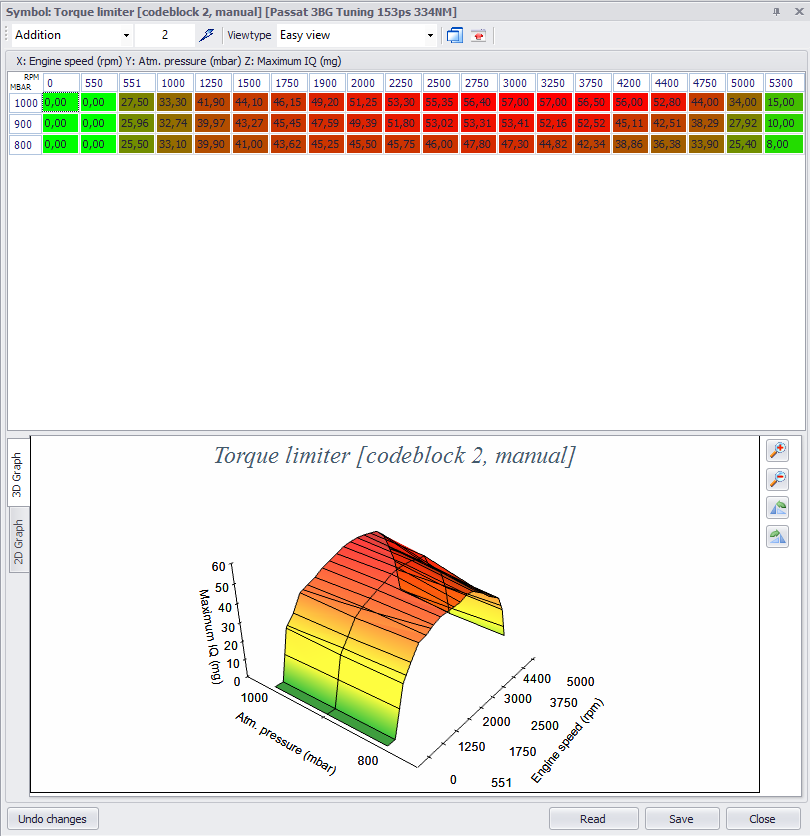
Task: Zoom in on the 3D graph
Action: (777, 451)
